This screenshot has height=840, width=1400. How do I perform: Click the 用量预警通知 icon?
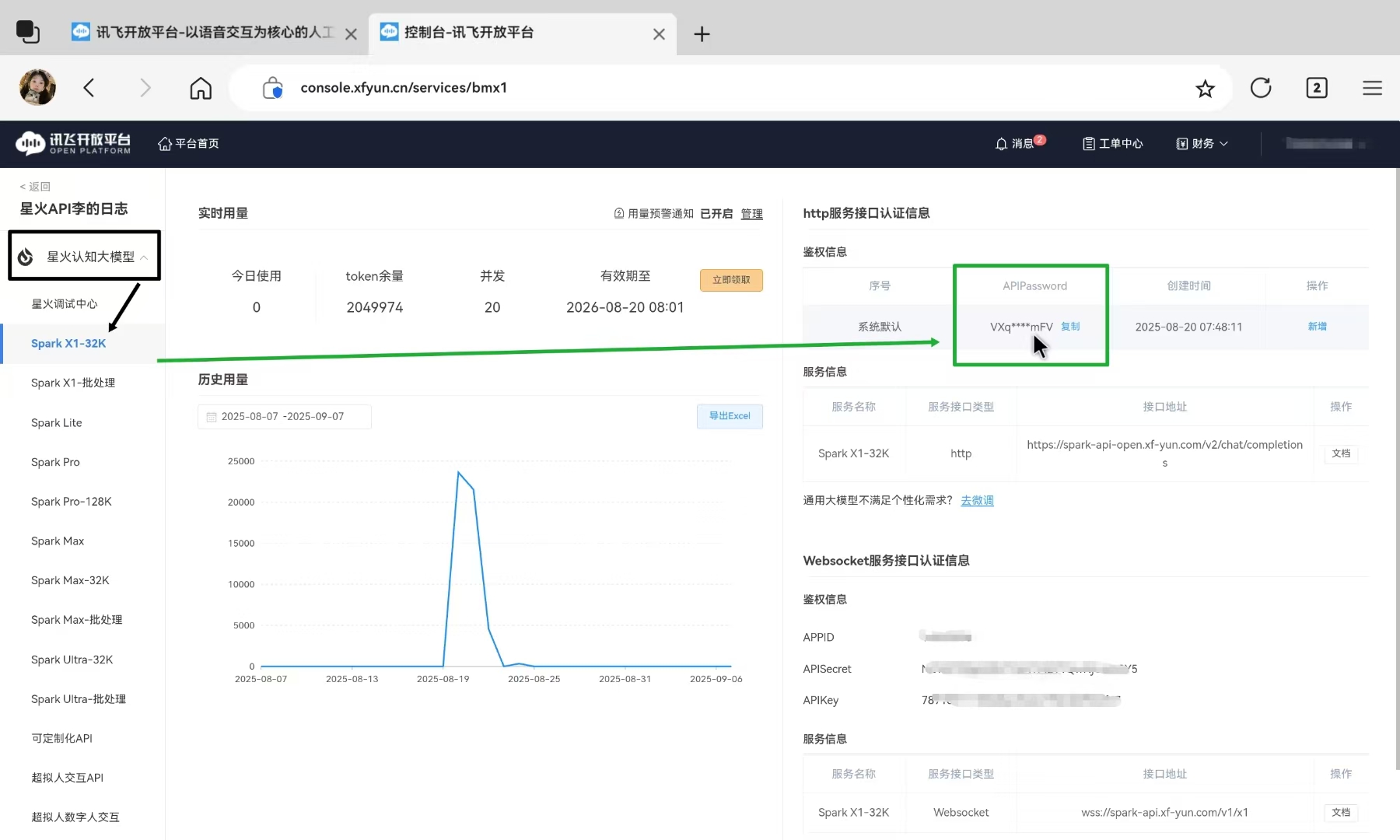coord(619,213)
